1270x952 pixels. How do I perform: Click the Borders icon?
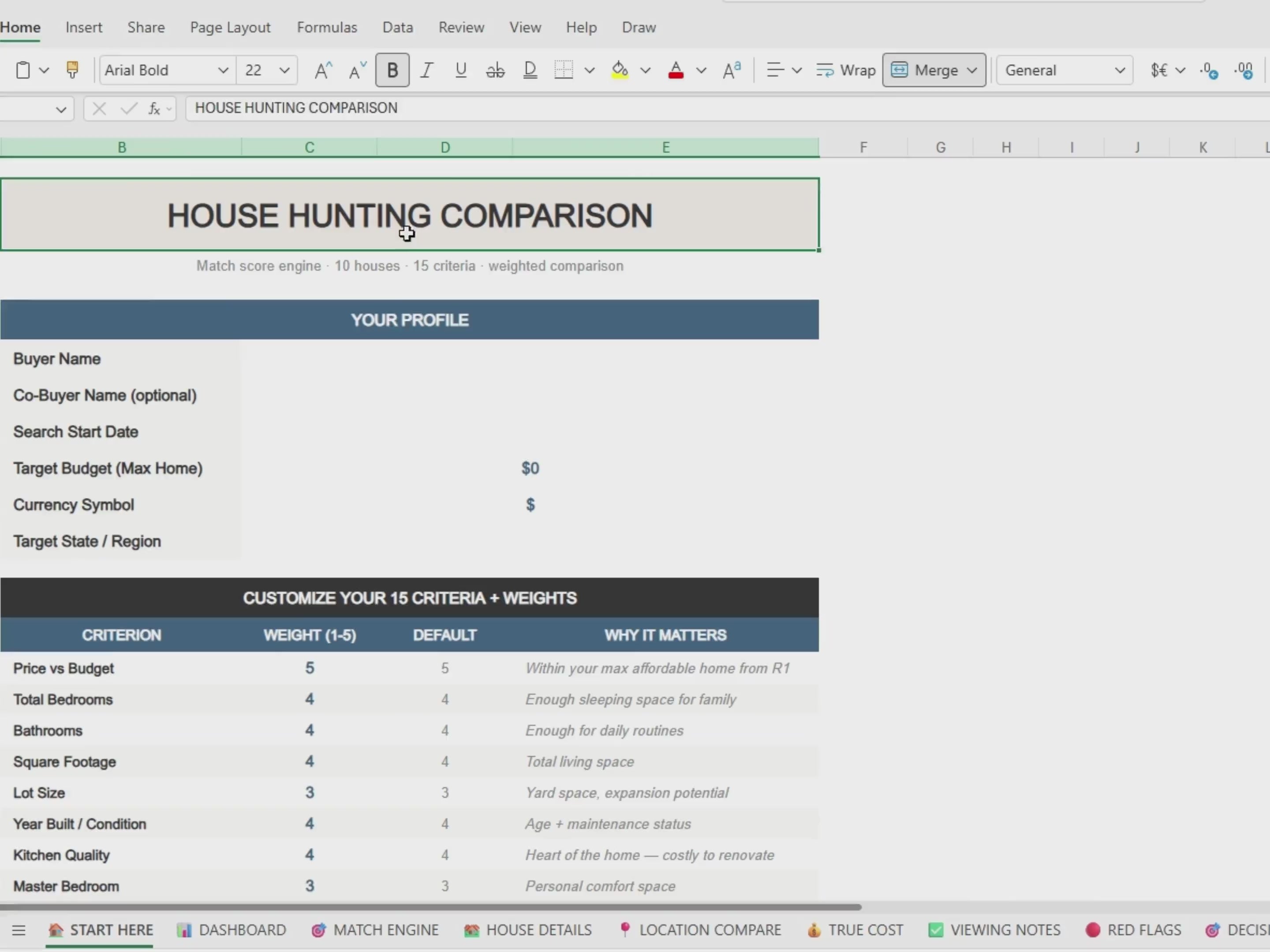(564, 70)
